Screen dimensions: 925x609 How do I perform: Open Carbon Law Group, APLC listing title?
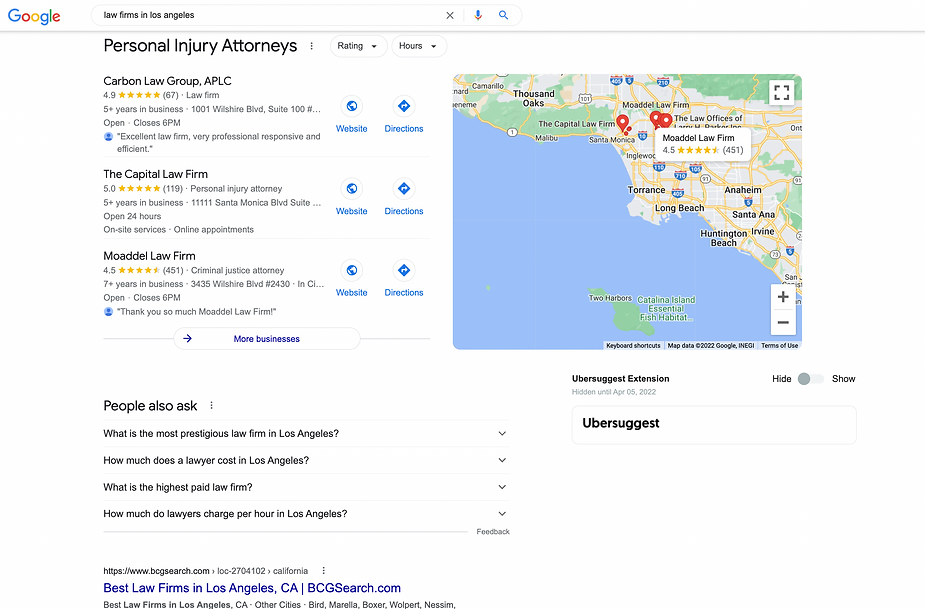168,81
